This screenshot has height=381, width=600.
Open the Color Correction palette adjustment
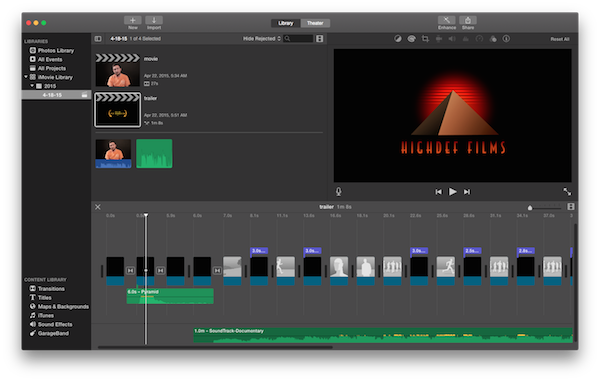411,39
